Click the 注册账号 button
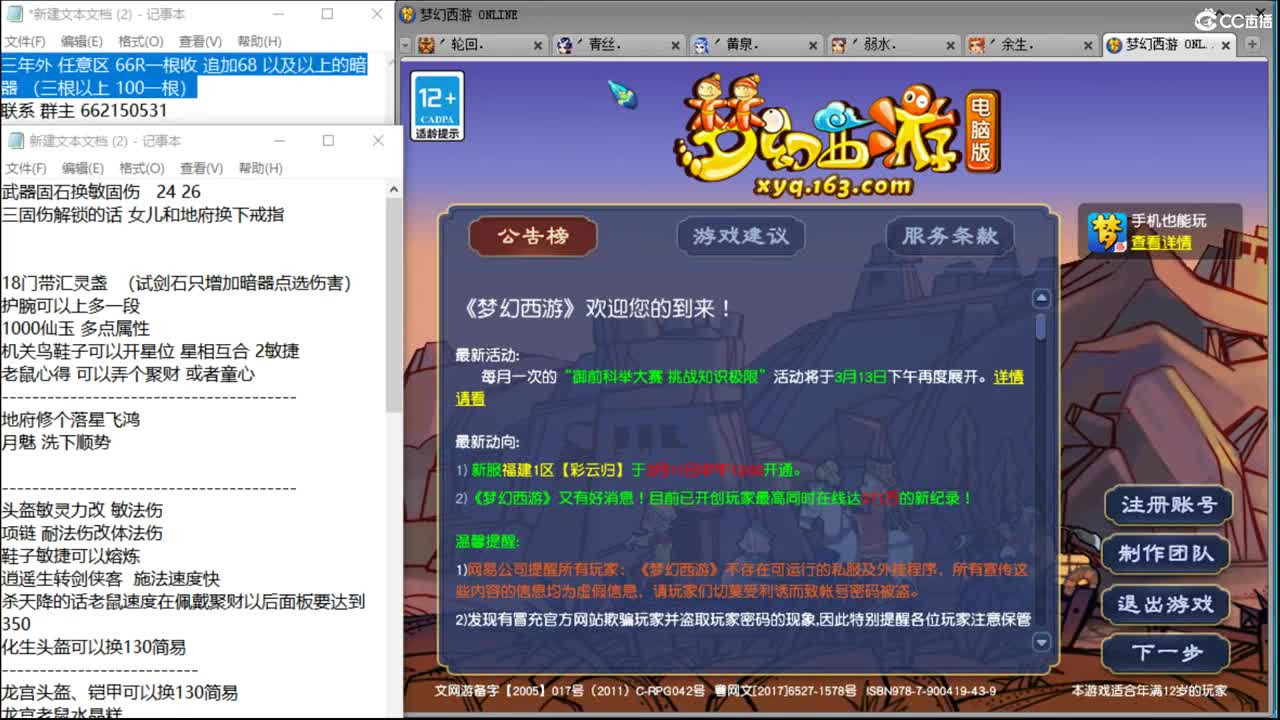 [x=1168, y=505]
